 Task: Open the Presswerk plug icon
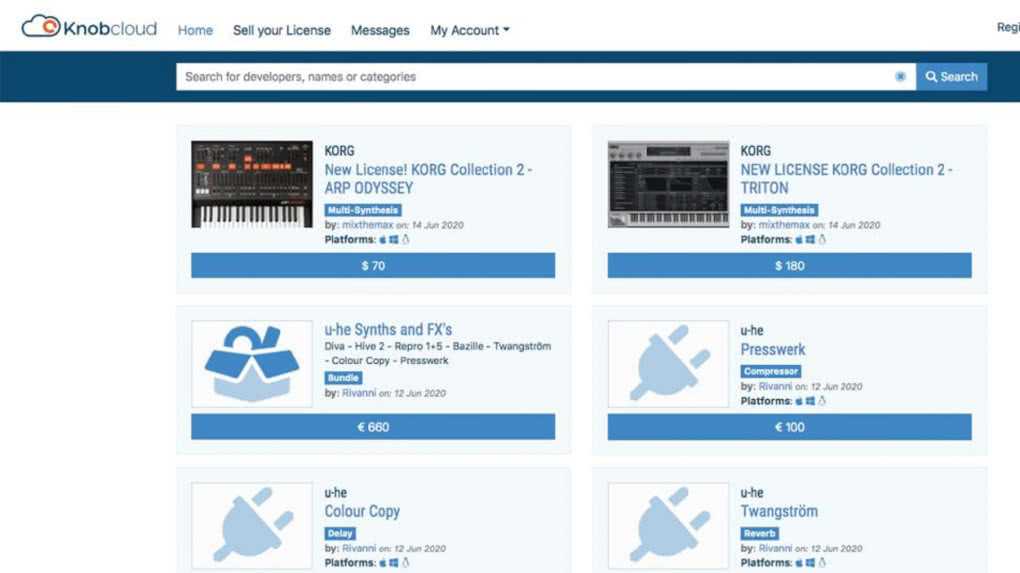coord(668,364)
